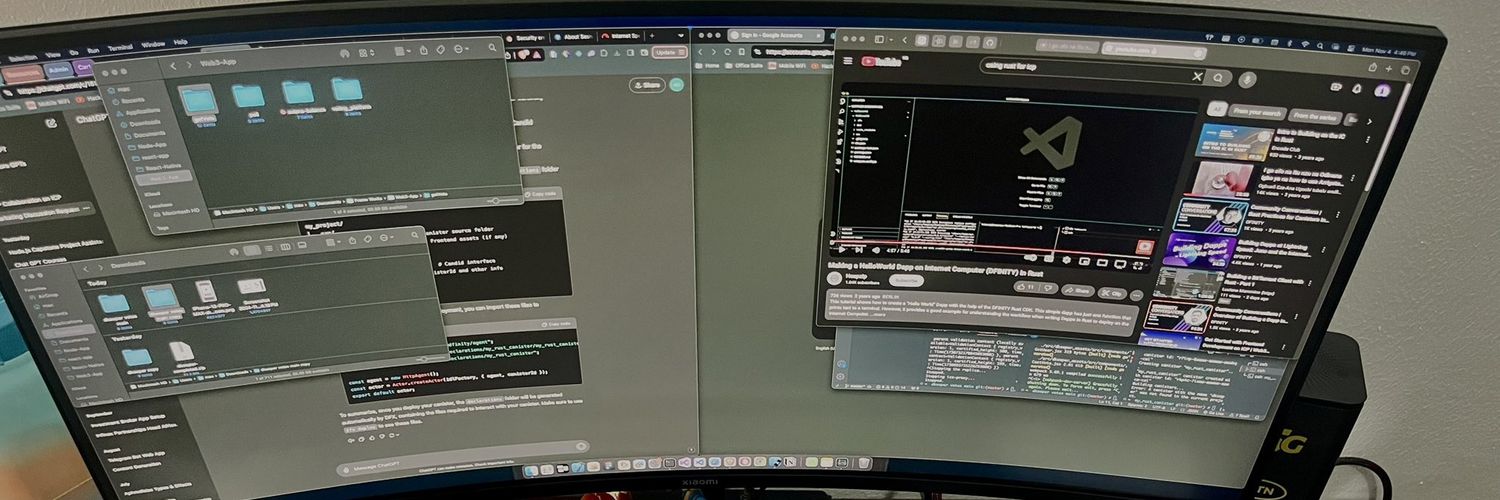Click the Terminal menu in the menu bar
Image resolution: width=1500 pixels, height=500 pixels.
120,48
